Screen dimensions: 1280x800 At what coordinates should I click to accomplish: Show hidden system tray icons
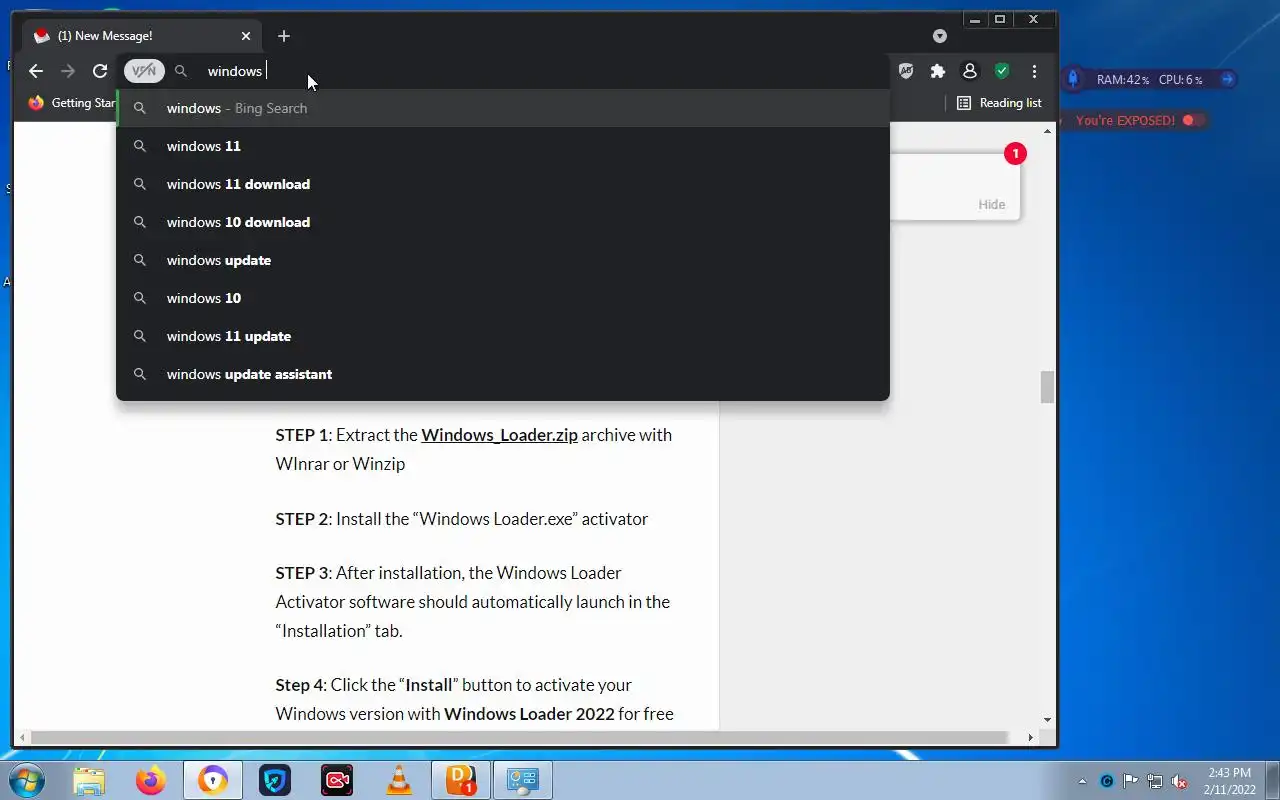1082,781
